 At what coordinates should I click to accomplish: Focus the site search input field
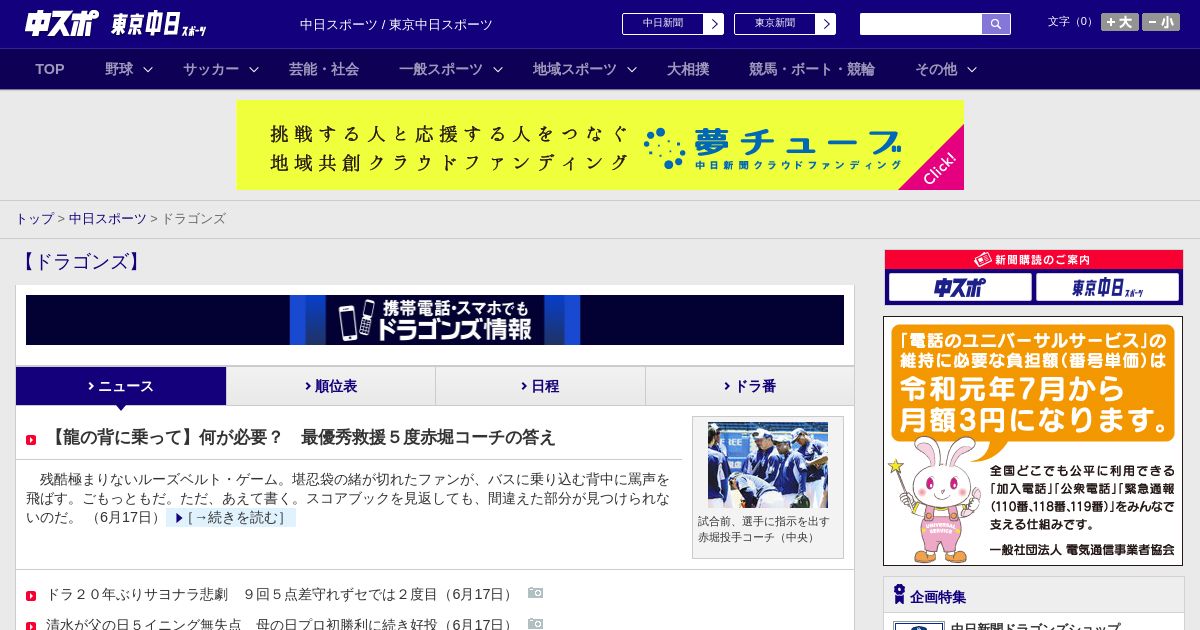(x=921, y=24)
